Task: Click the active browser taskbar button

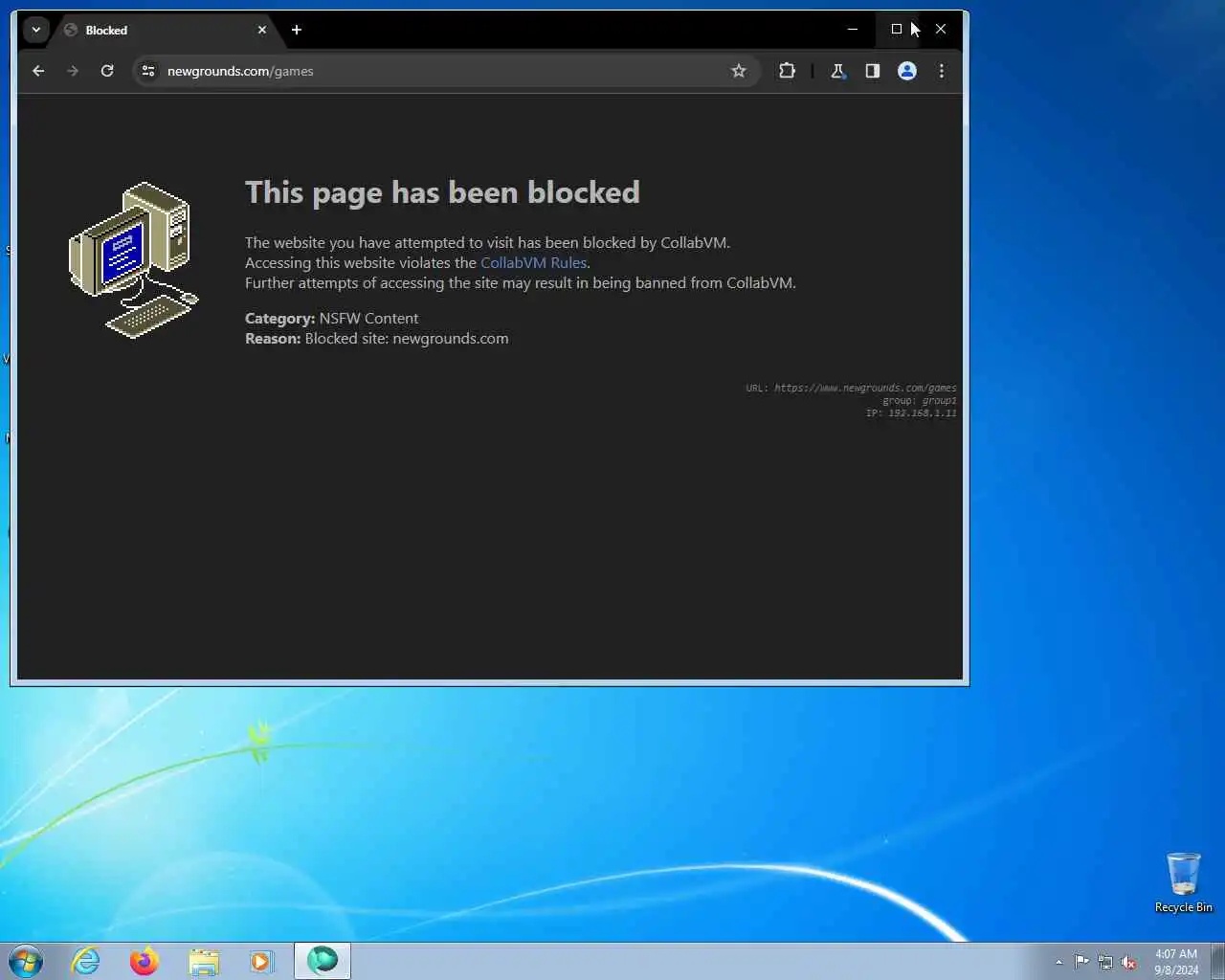Action: pos(323,961)
